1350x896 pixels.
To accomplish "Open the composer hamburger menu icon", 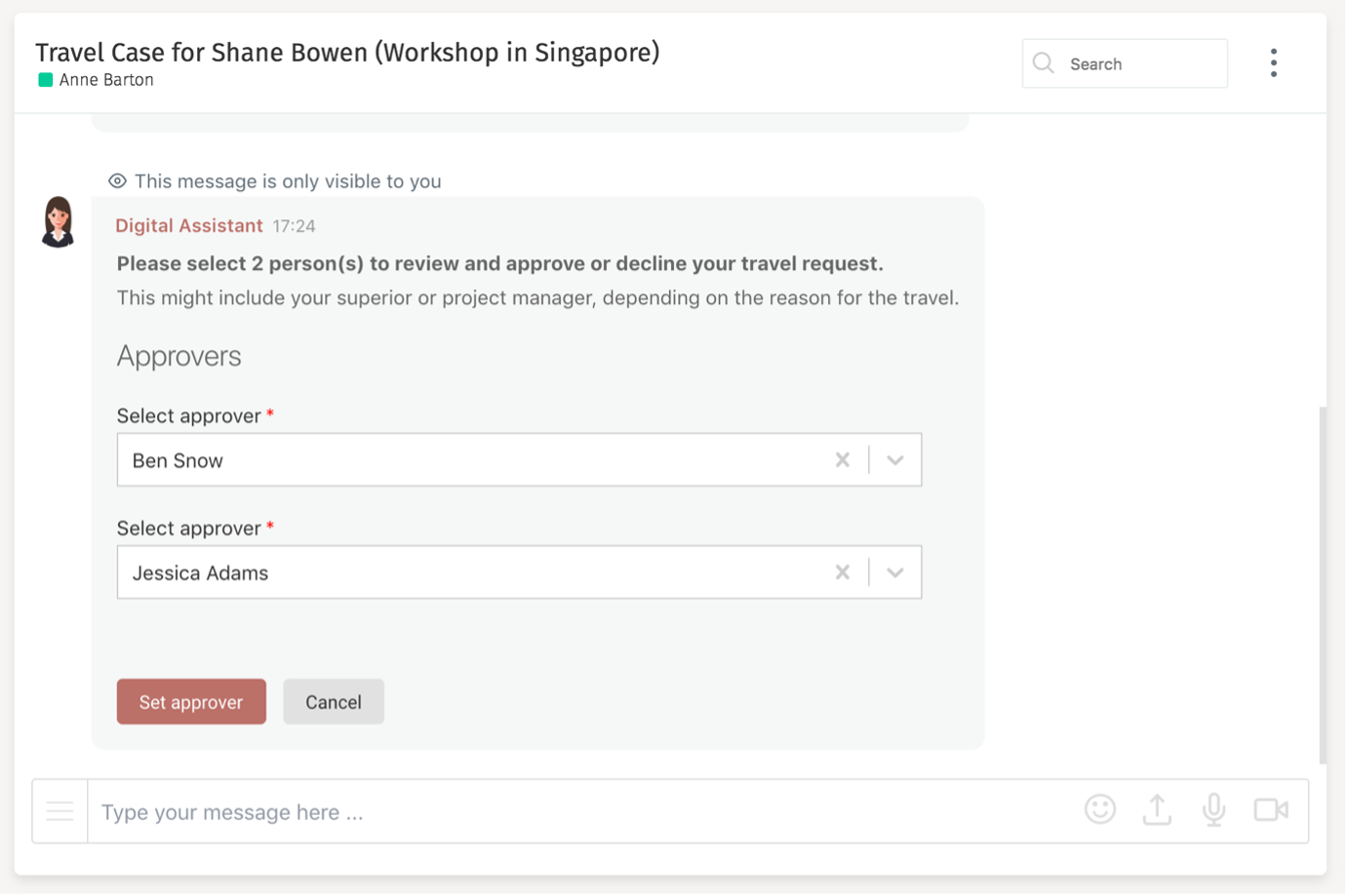I will 60,810.
